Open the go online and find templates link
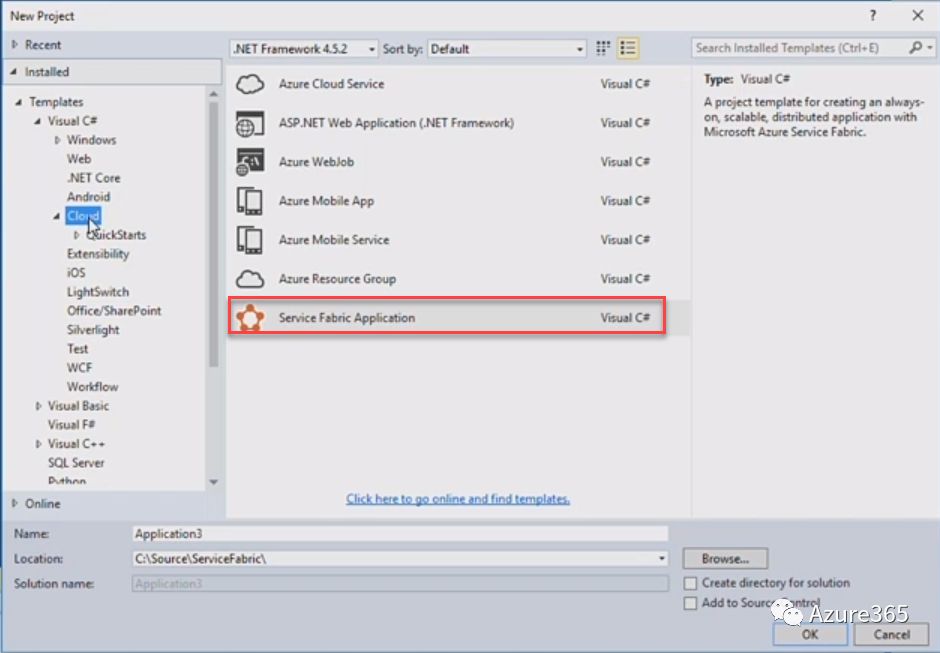940x653 pixels. (x=458, y=499)
